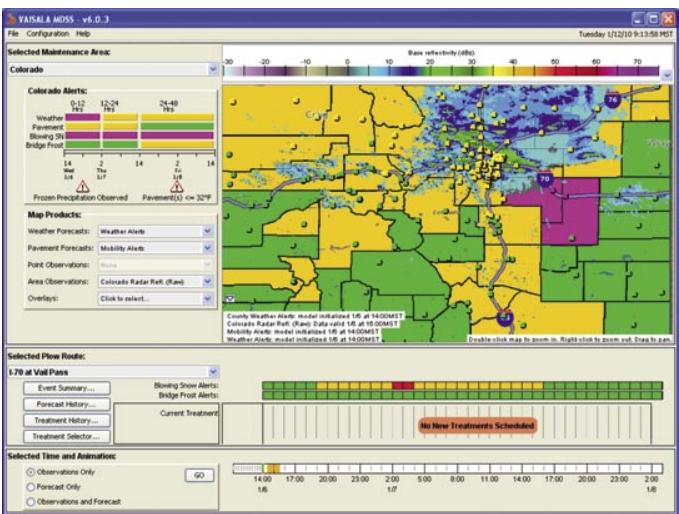The width and height of the screenshot is (679, 514).
Task: Open the Help menu
Action: [83, 33]
